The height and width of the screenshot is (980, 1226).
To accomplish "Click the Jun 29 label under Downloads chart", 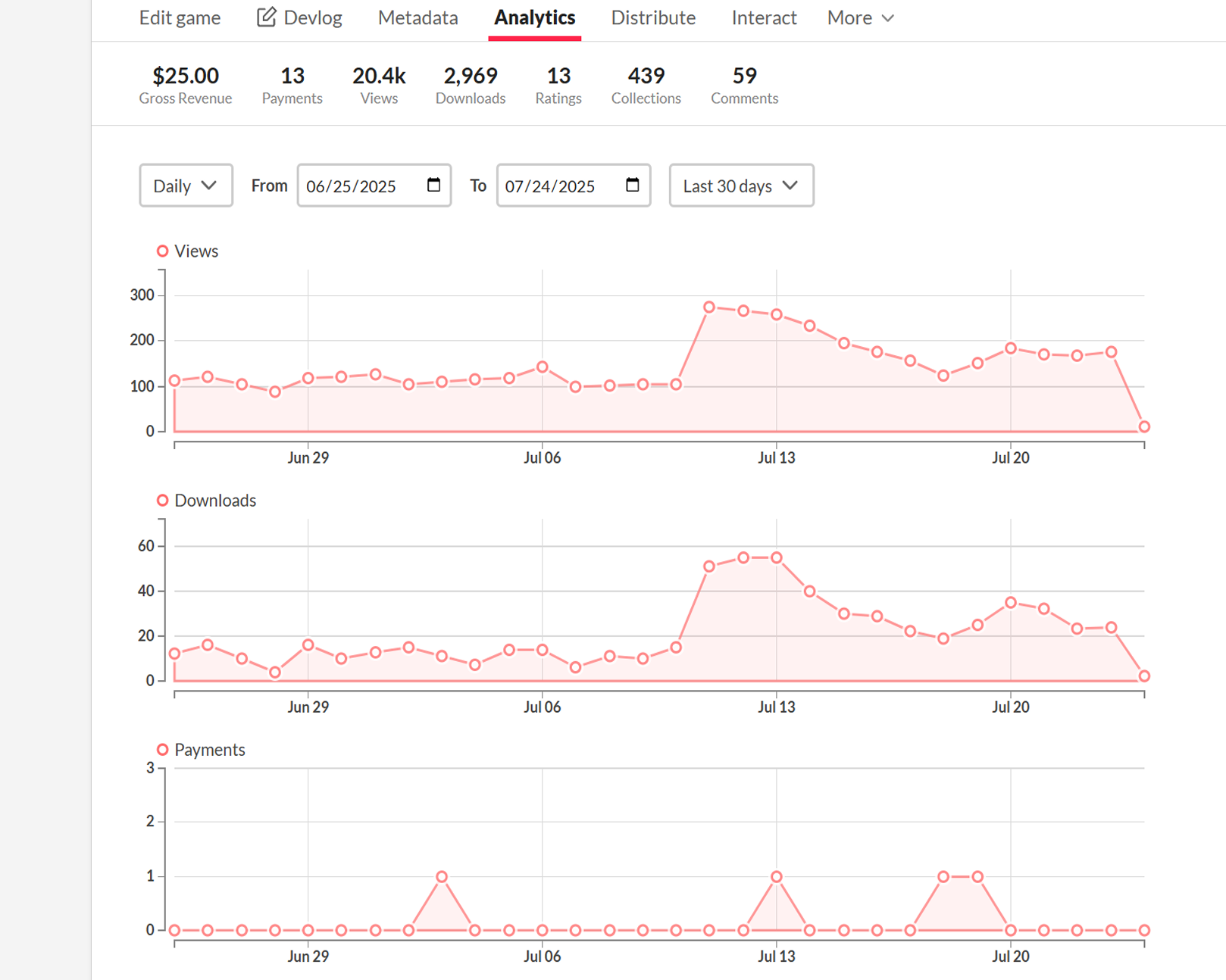I will point(308,707).
